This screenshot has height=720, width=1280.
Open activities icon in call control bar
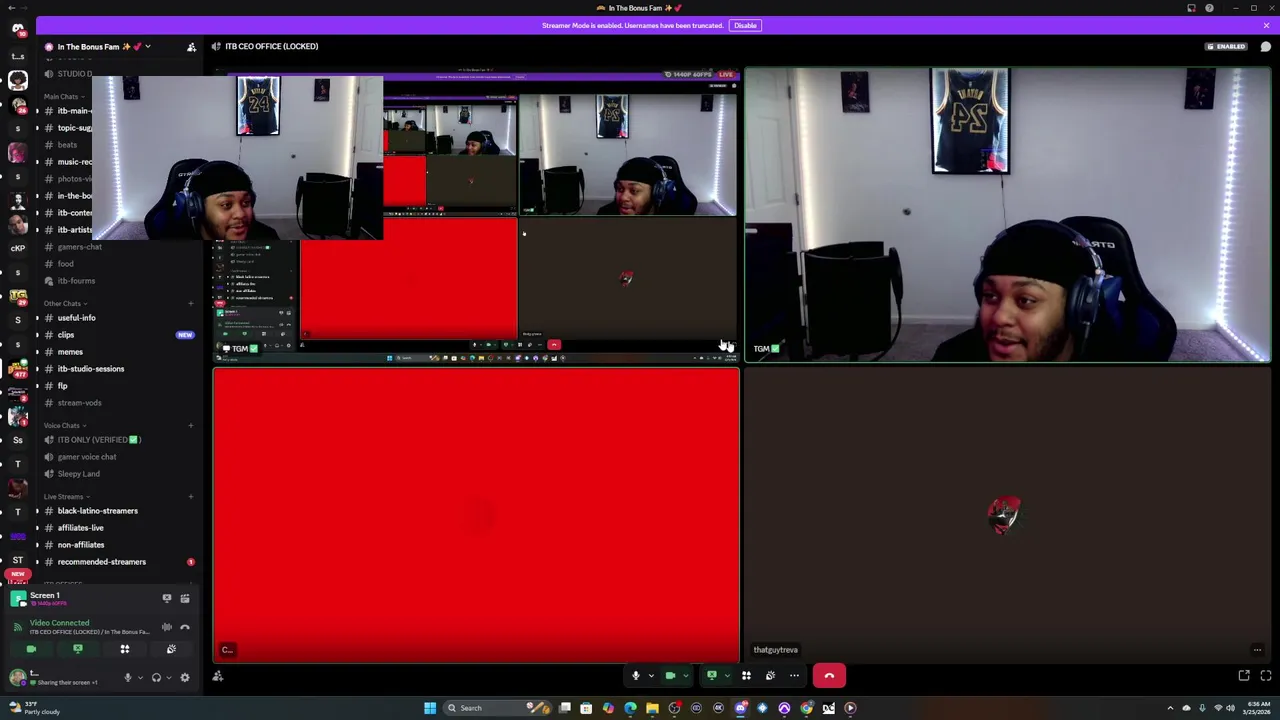click(746, 676)
